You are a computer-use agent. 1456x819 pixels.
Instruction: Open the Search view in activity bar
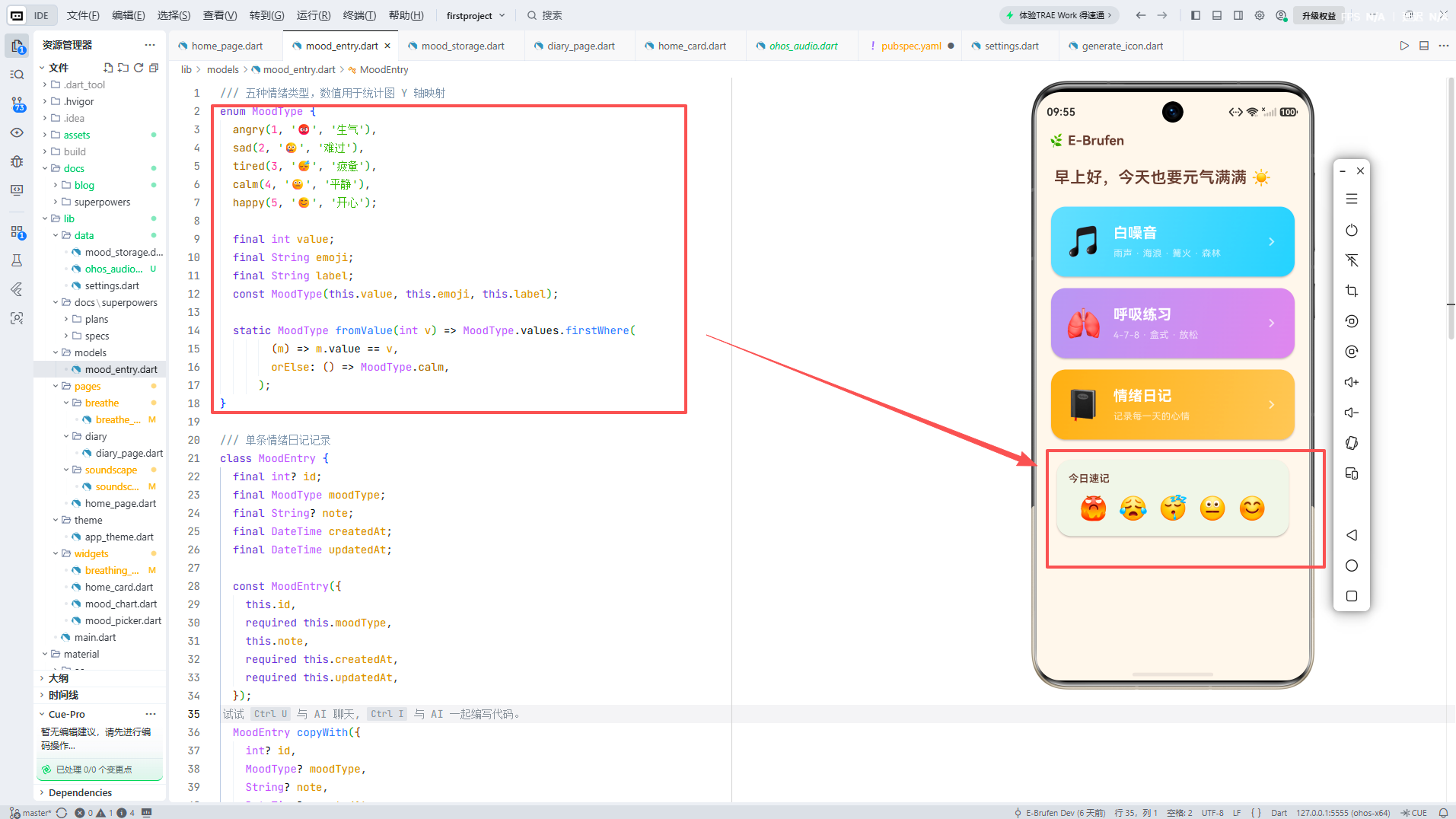coord(17,75)
